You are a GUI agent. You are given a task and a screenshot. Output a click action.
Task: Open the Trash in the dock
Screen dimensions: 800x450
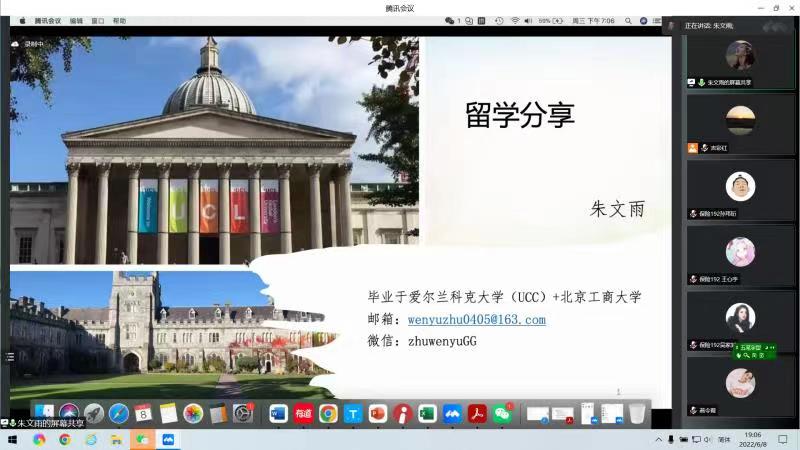[x=637, y=413]
